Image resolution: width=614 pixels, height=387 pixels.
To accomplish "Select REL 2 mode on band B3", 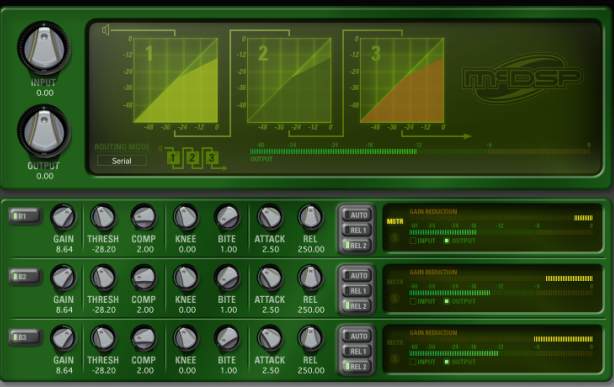I will 356,367.
